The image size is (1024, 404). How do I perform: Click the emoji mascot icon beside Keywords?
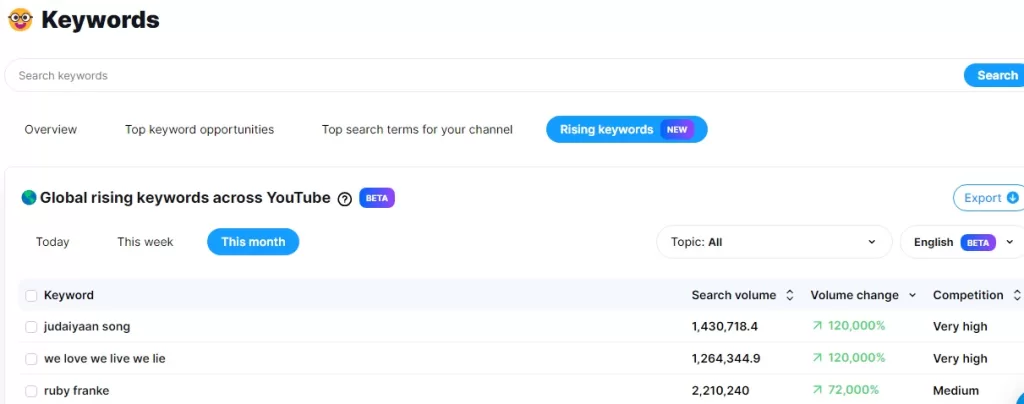(x=20, y=20)
